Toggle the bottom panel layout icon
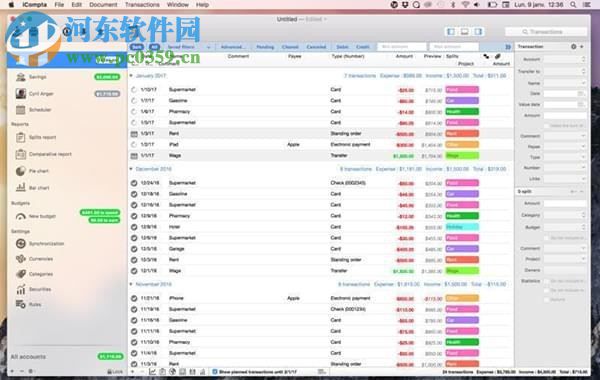 pyautogui.click(x=465, y=32)
